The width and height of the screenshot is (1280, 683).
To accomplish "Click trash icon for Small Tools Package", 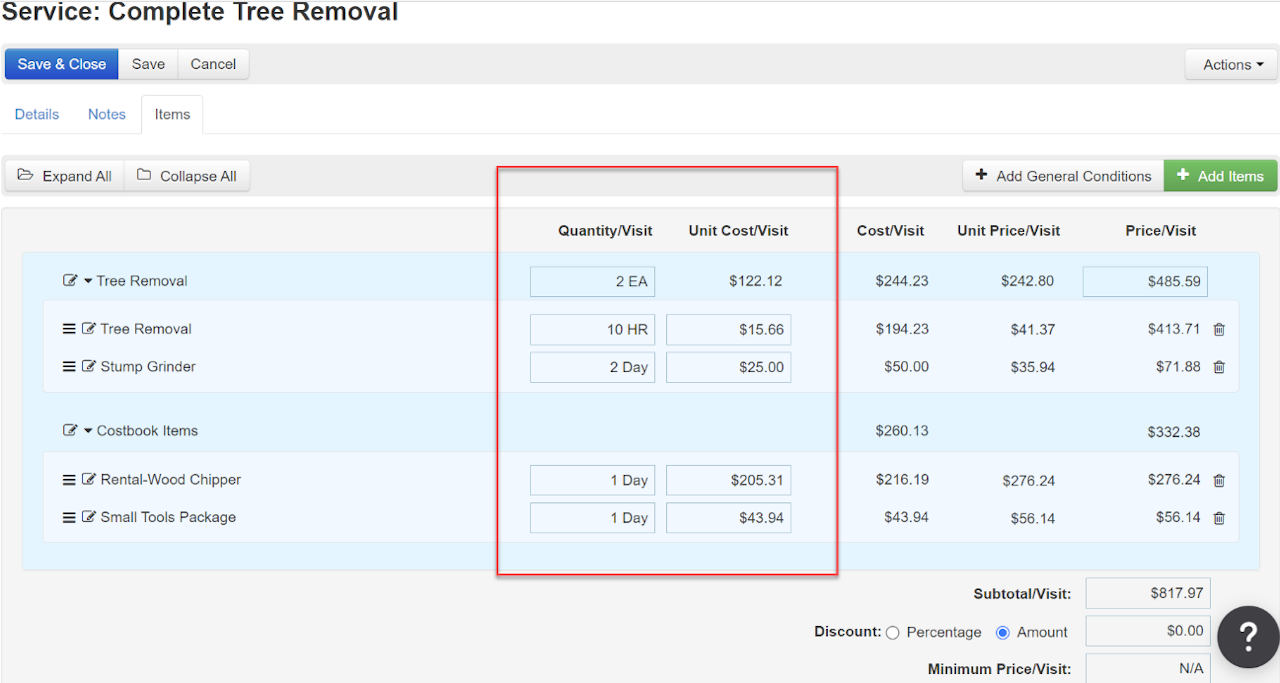I will [1219, 518].
